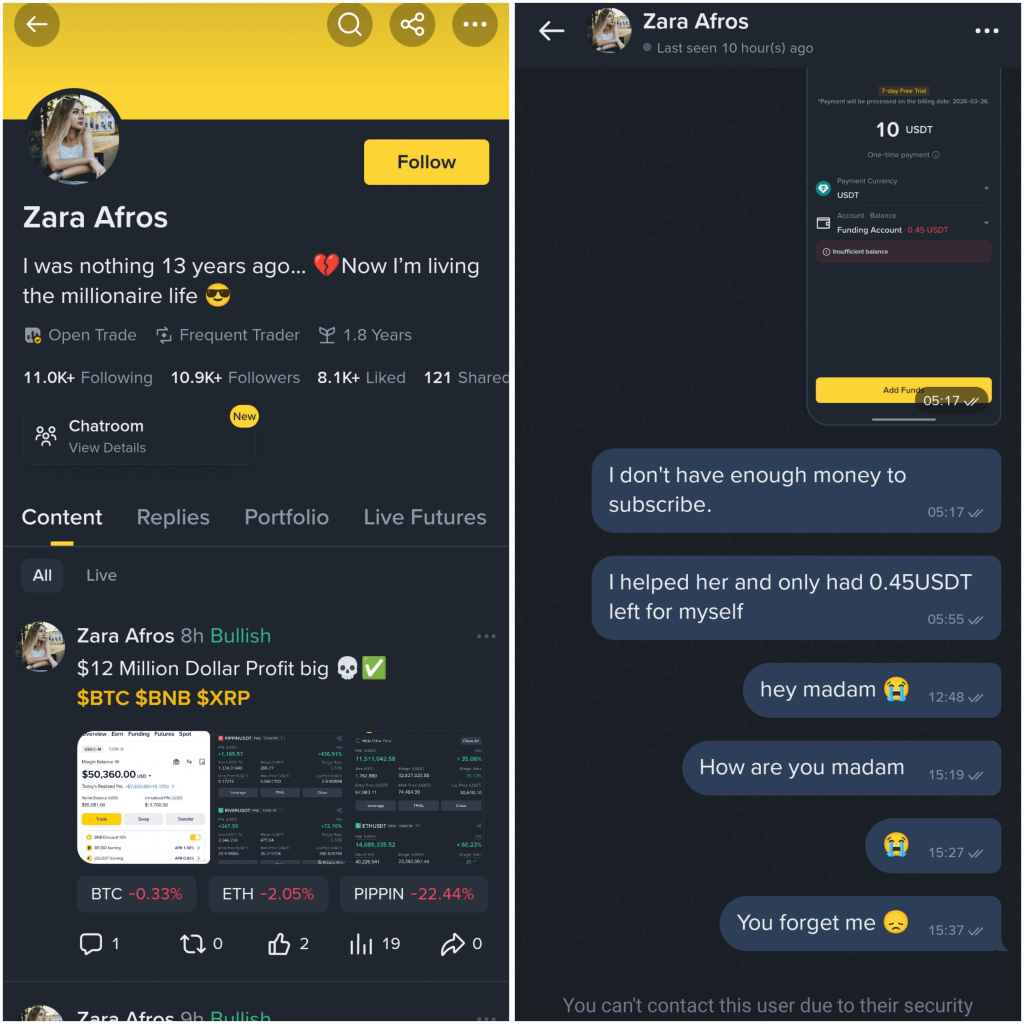Tap the share icon in profile header
Image resolution: width=1024 pixels, height=1024 pixels.
coord(412,25)
